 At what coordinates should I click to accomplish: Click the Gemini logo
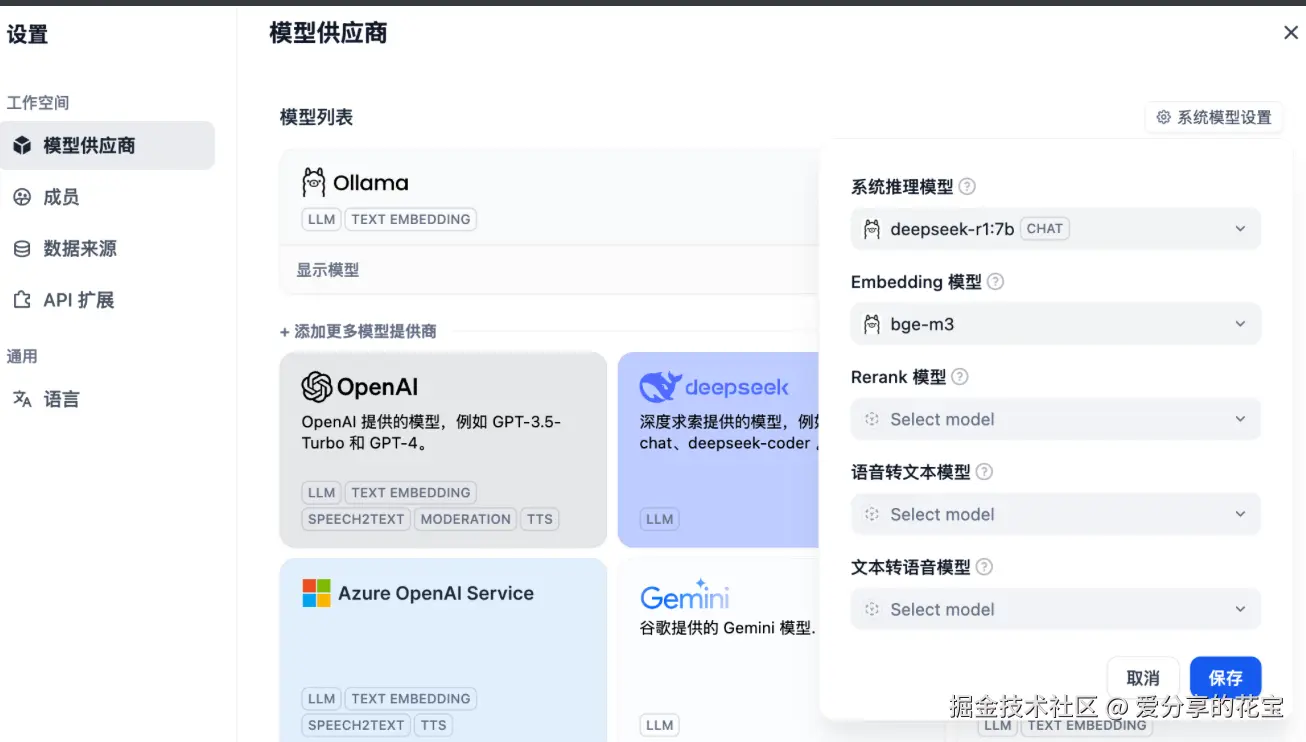coord(685,595)
